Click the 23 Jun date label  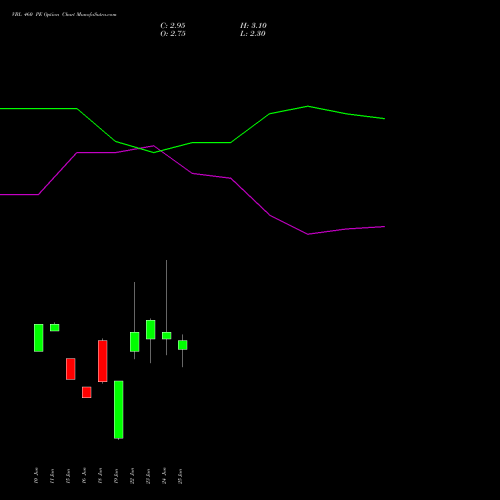pos(148,476)
